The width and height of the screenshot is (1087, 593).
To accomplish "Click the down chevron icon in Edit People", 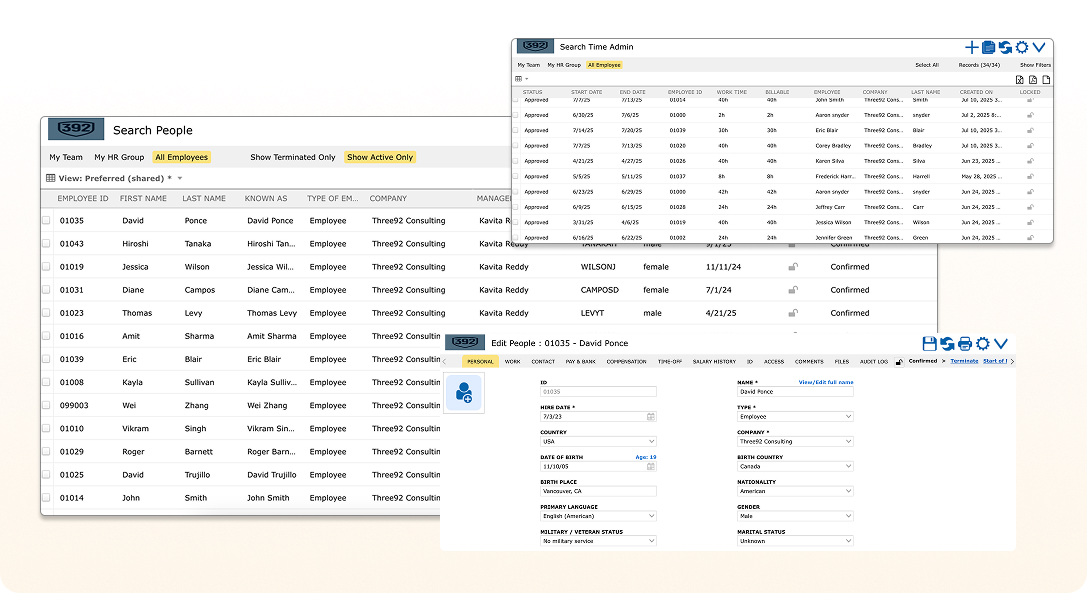I will (x=1000, y=343).
